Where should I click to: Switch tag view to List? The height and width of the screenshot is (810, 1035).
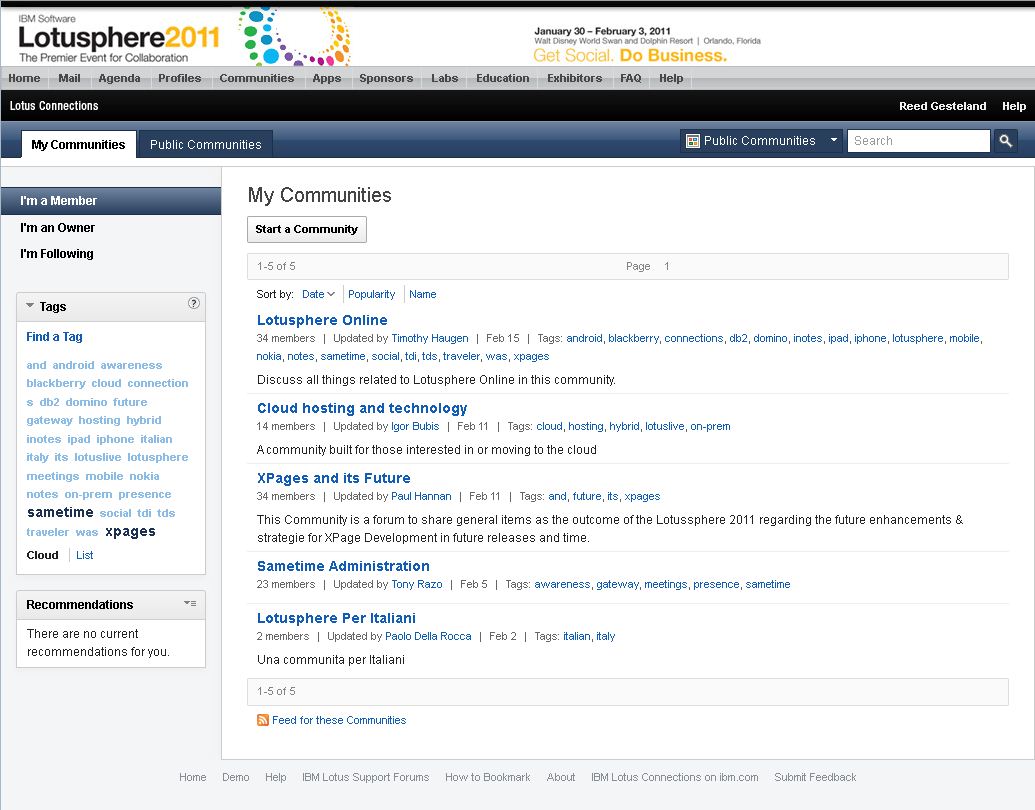[84, 555]
